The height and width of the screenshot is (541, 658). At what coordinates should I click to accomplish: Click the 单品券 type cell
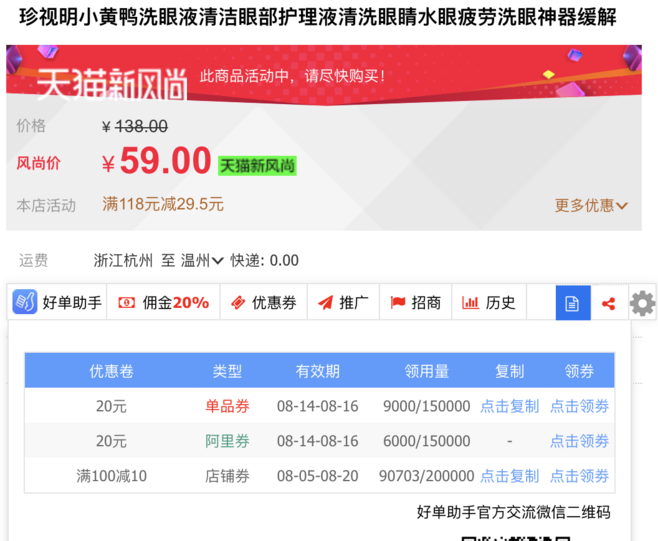[227, 406]
